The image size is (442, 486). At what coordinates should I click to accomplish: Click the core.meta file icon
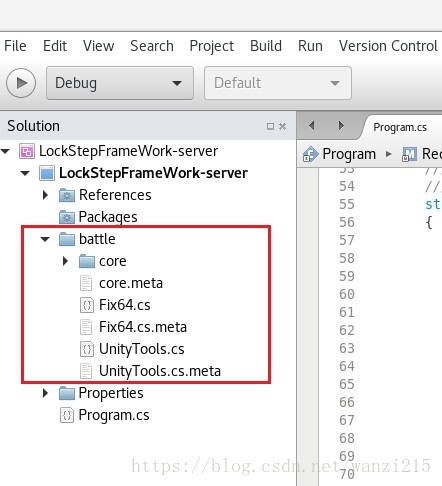click(x=86, y=283)
